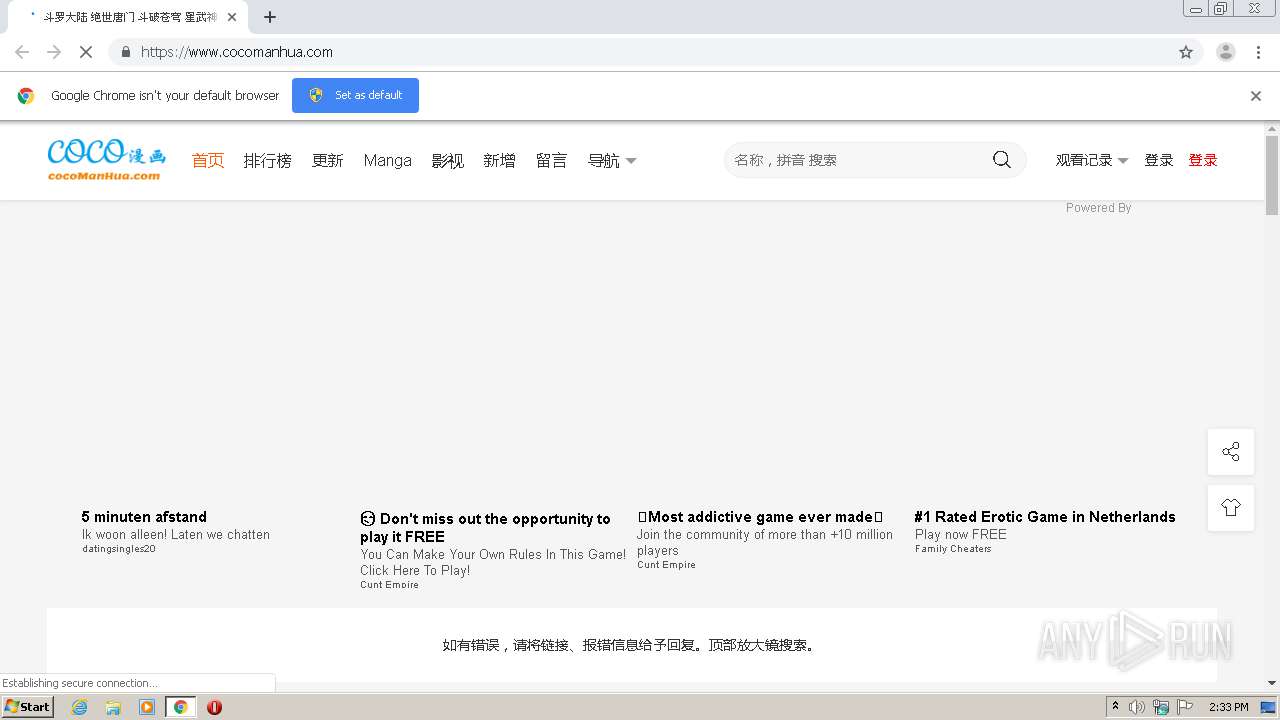Click the Chrome back arrow
The image size is (1280, 720).
[x=22, y=52]
